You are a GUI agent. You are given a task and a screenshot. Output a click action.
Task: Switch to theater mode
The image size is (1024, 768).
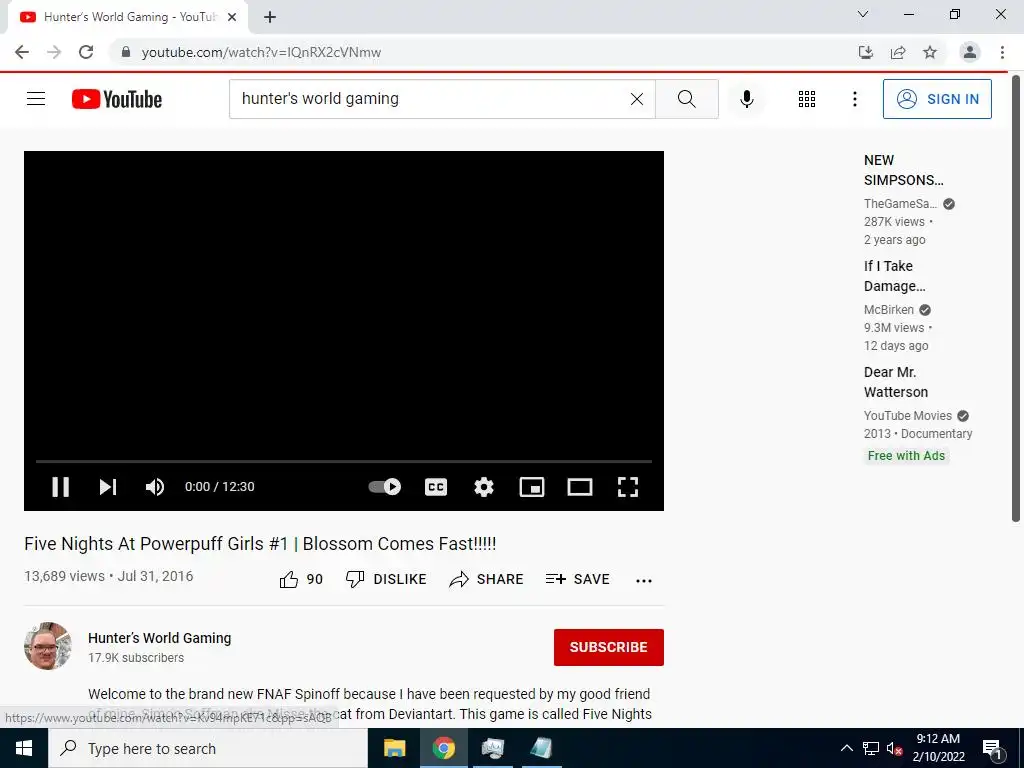(580, 487)
